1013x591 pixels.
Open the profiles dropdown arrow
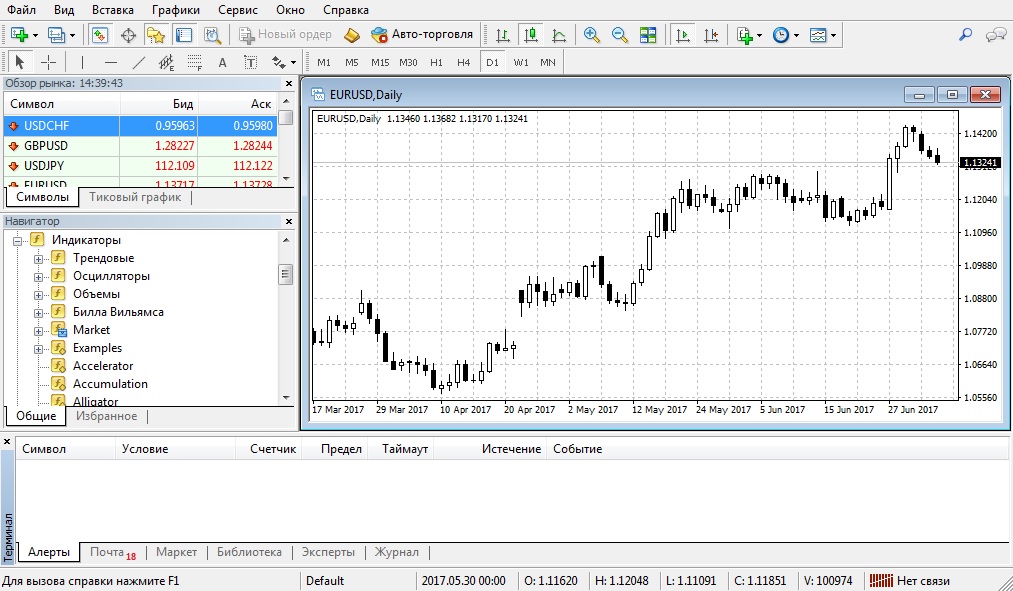pos(72,36)
